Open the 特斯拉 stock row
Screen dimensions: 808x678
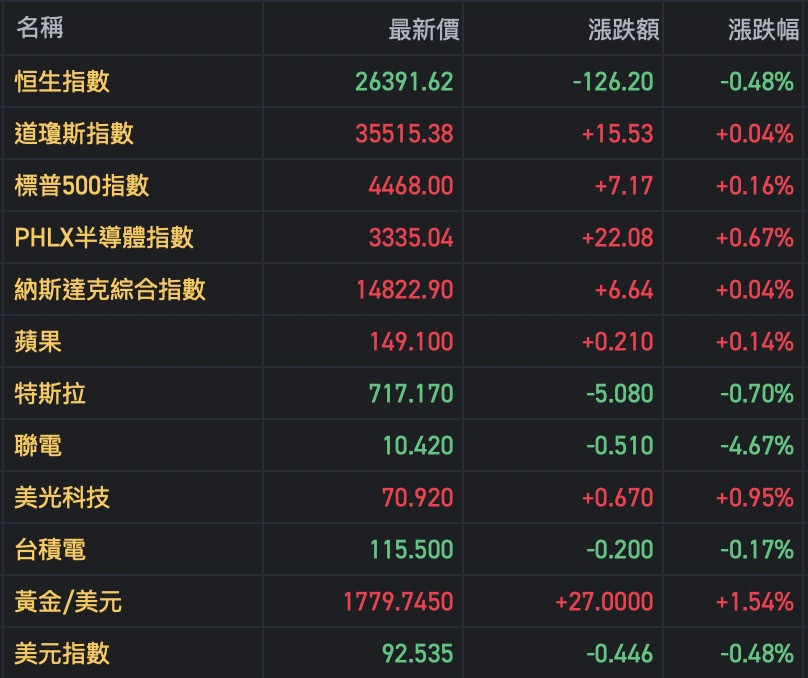tap(50, 394)
